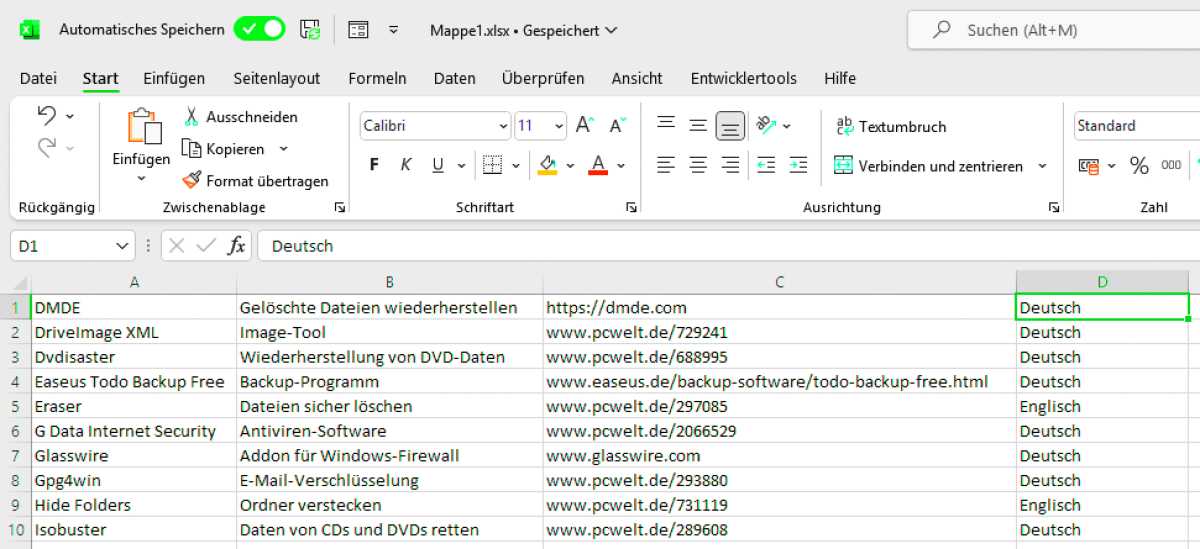Viewport: 1200px width, 549px height.
Task: Toggle the Automatisches Speichern switch
Action: point(260,30)
